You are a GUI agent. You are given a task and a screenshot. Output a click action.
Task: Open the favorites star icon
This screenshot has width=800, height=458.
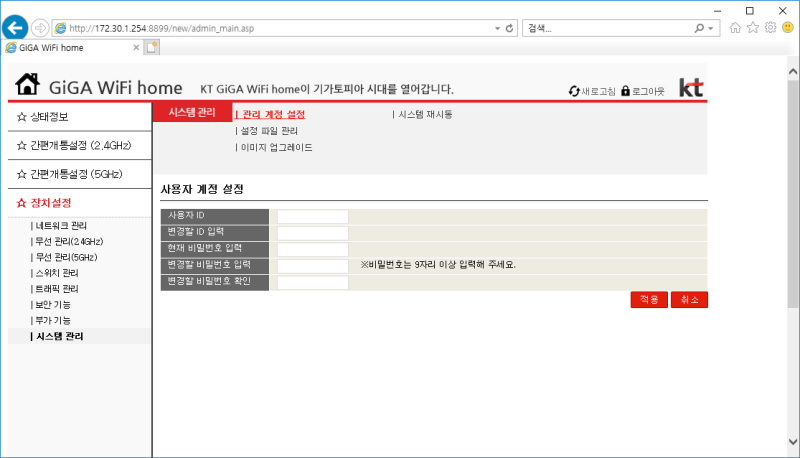[753, 28]
